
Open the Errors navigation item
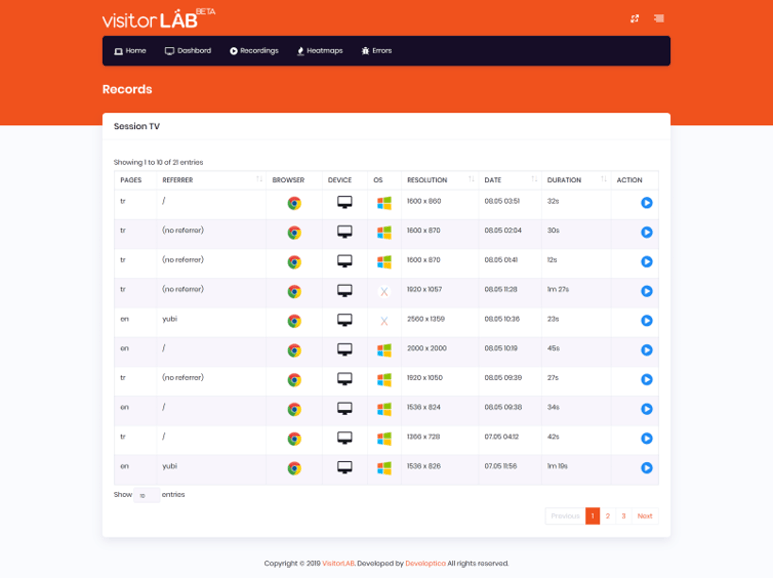click(377, 51)
